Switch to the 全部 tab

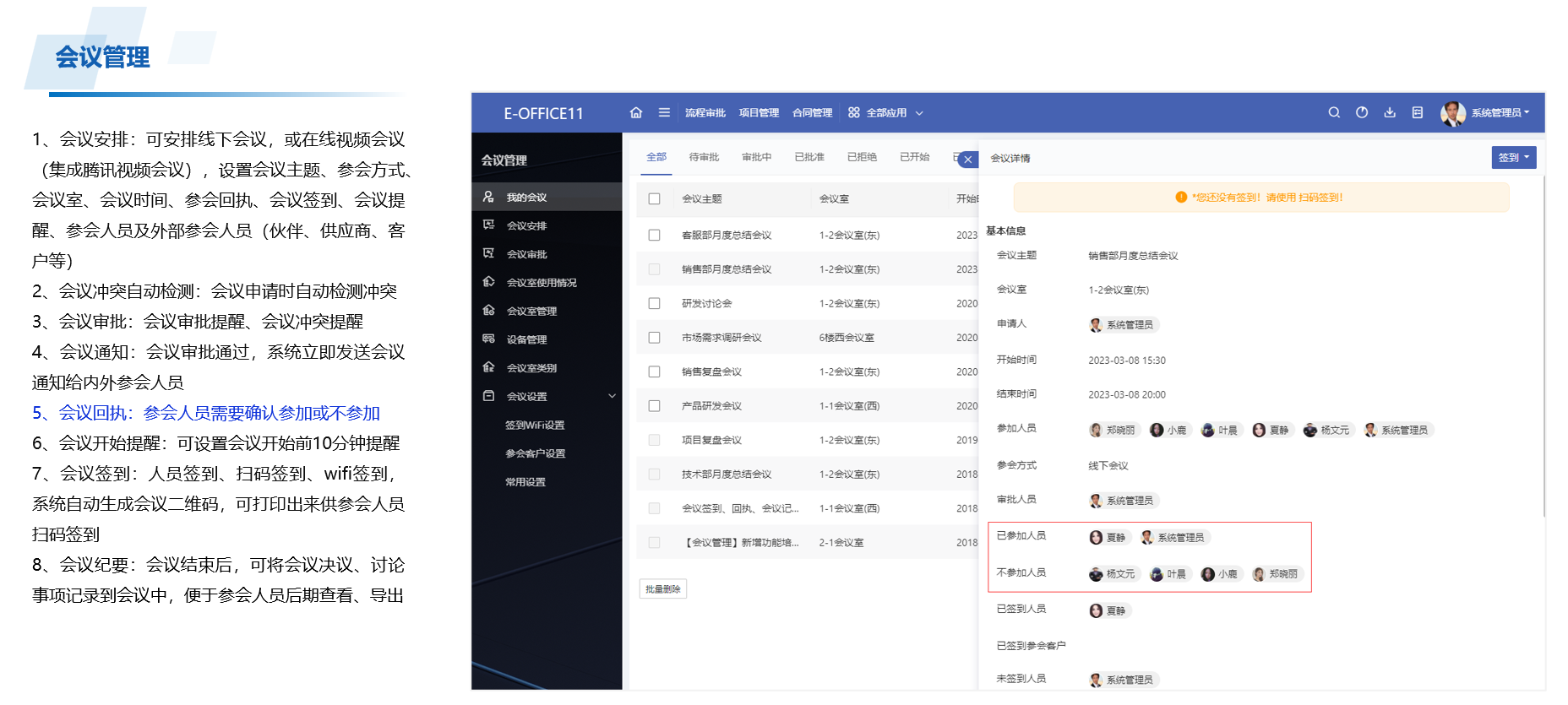(x=656, y=157)
